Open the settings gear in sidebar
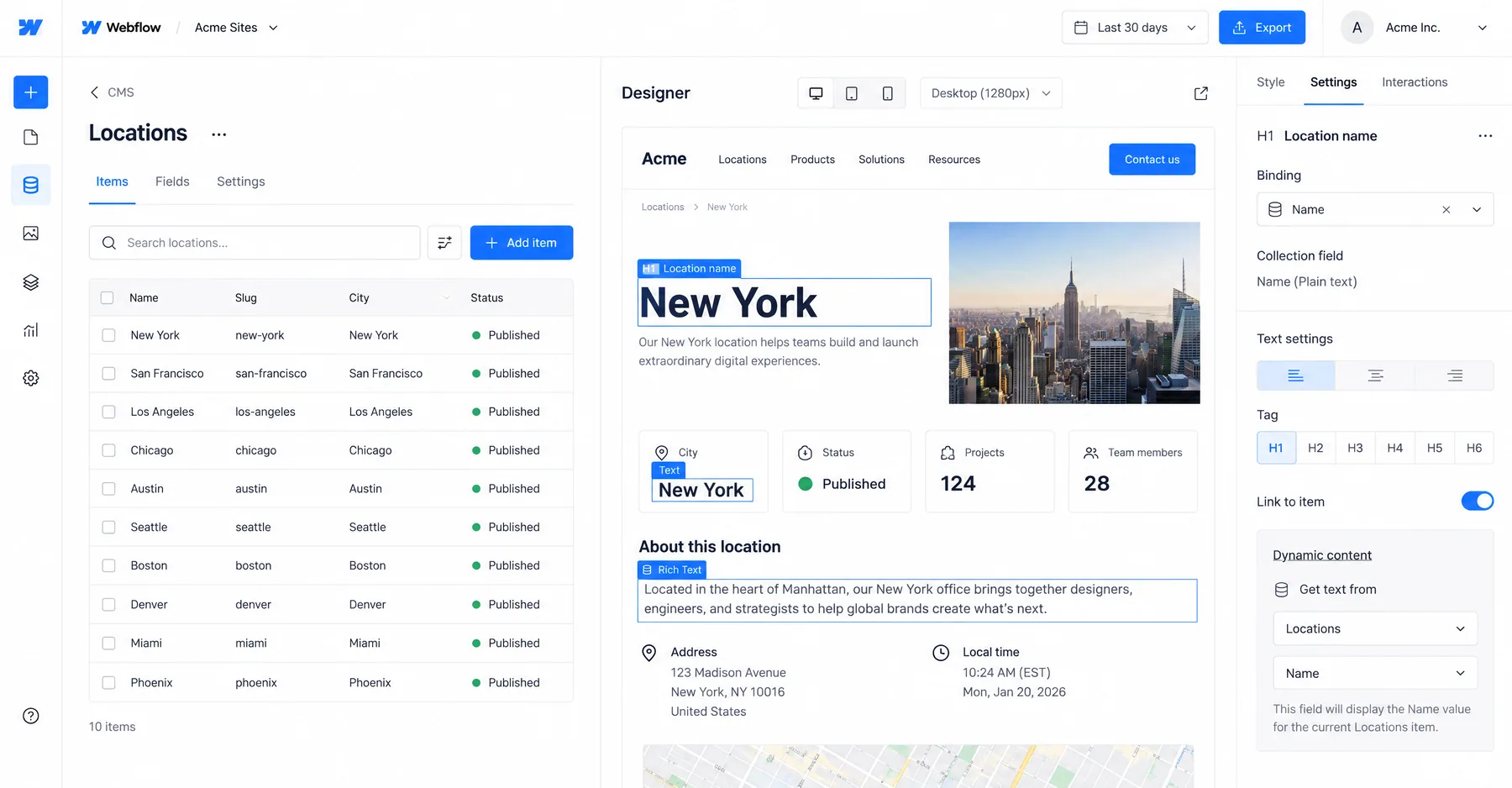The width and height of the screenshot is (1512, 788). coord(30,378)
